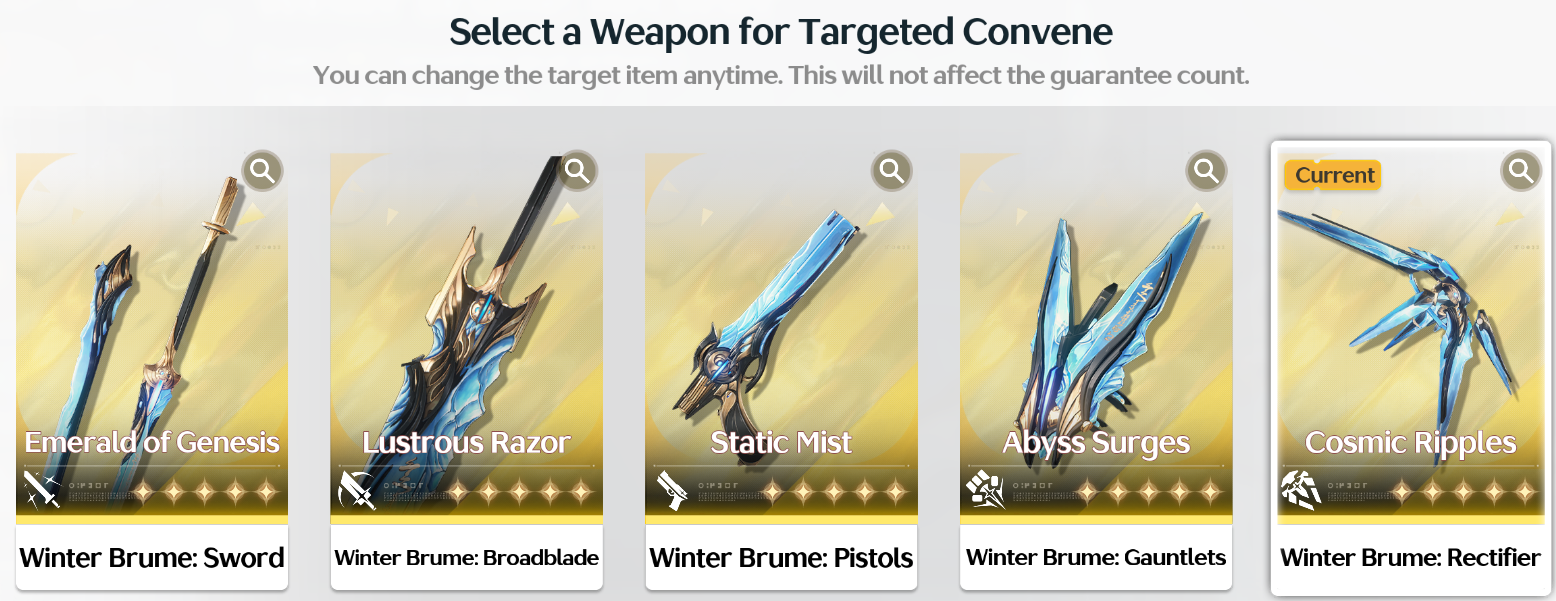The image size is (1556, 601).
Task: Open magnifier preview for Emerald of Genesis
Action: point(263,171)
